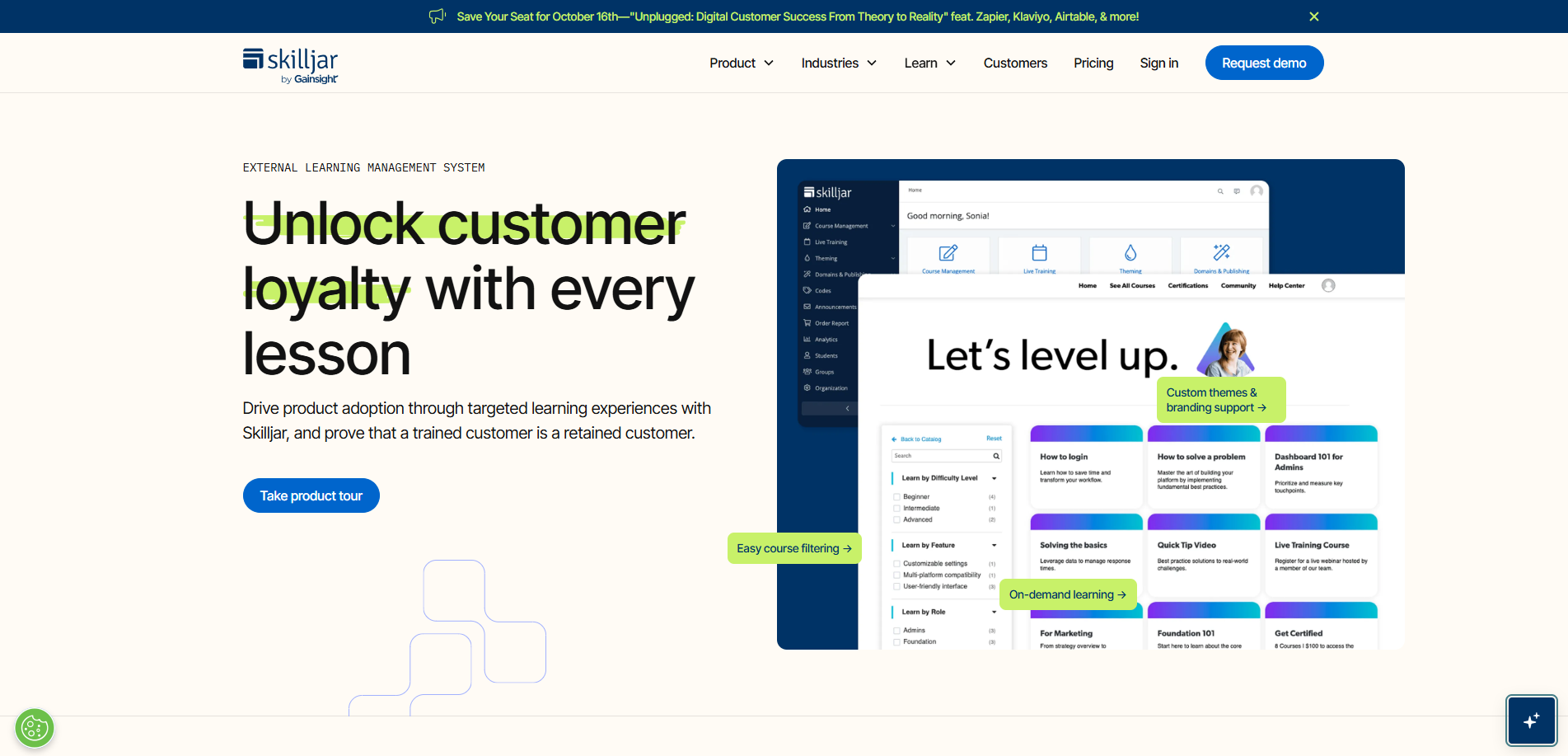Check the Intermediate difficulty checkbox

click(896, 509)
